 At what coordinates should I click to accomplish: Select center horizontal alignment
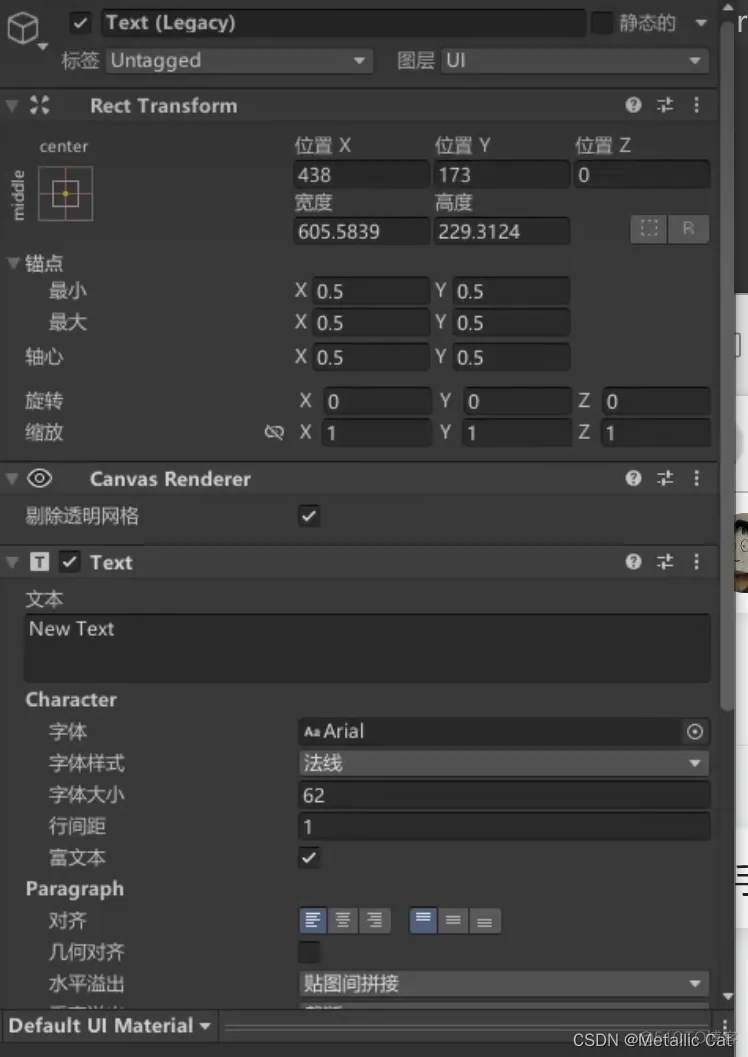click(x=343, y=920)
